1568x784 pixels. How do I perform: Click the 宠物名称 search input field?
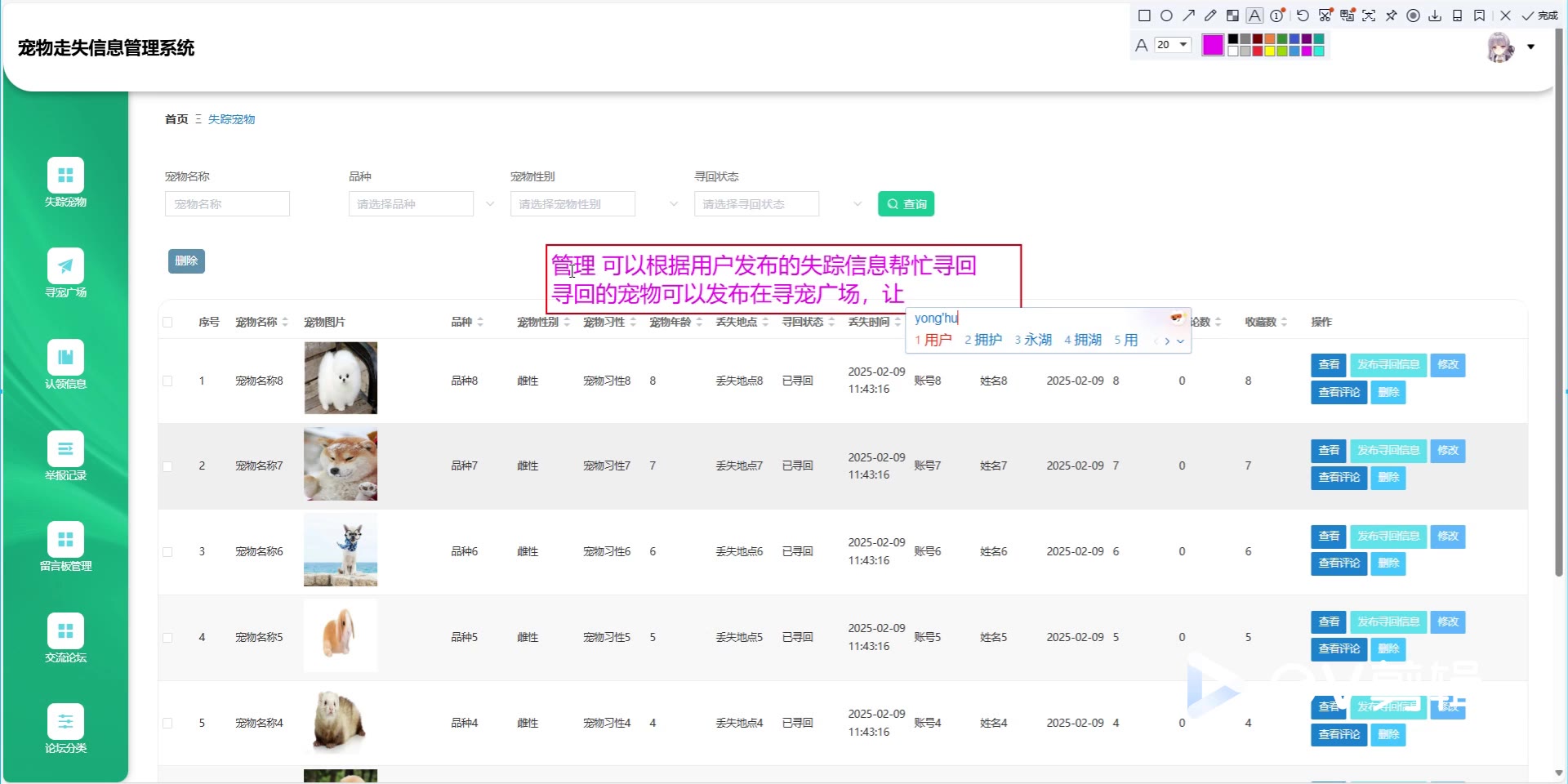(x=227, y=204)
